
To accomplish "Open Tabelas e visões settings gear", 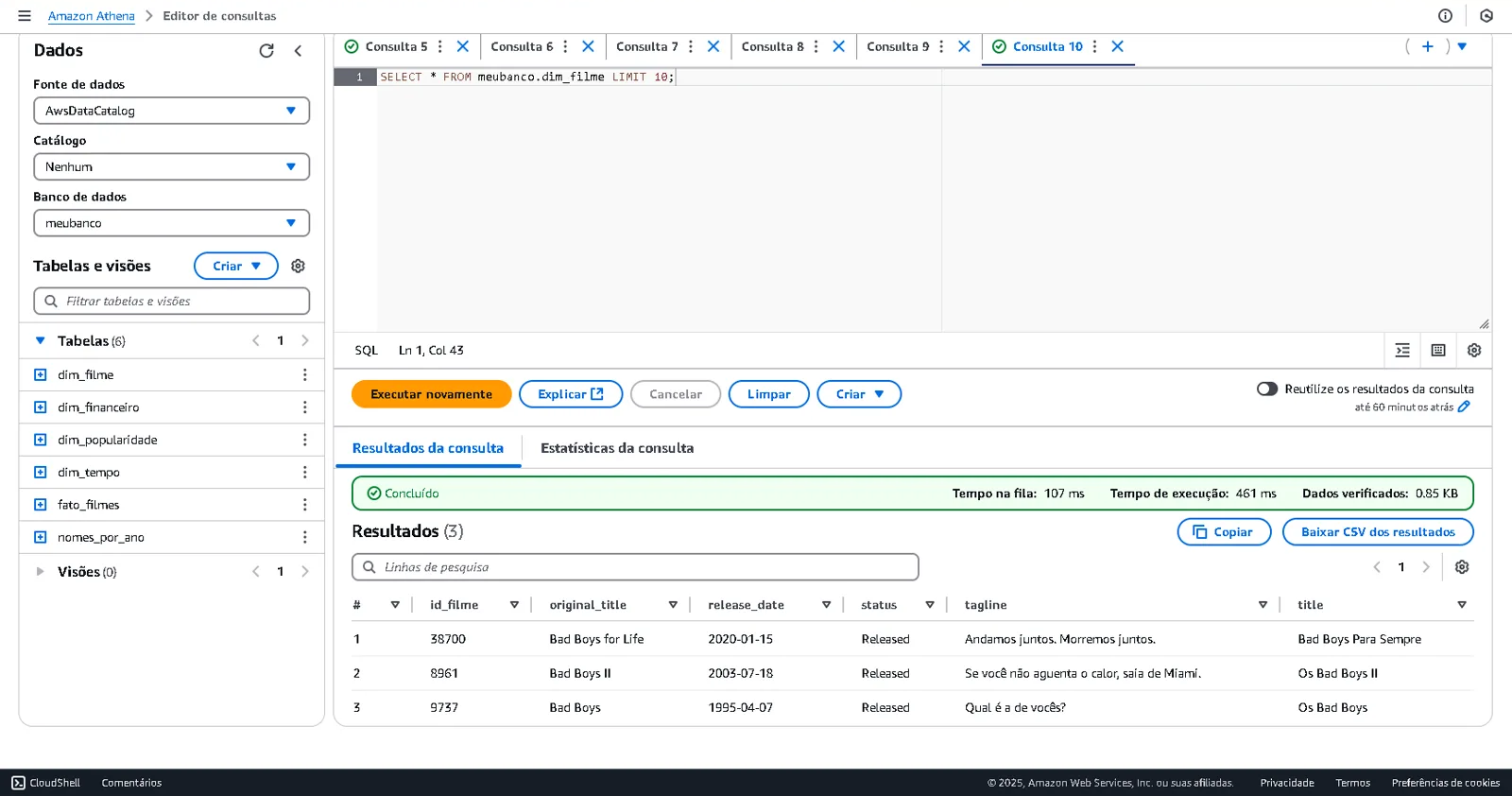I will tap(298, 267).
